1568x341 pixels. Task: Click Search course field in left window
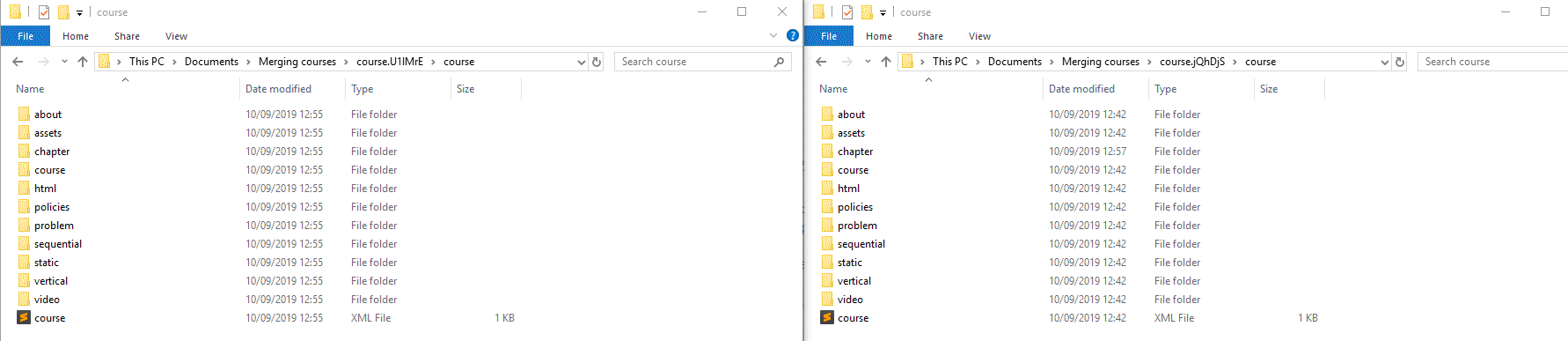click(x=703, y=62)
